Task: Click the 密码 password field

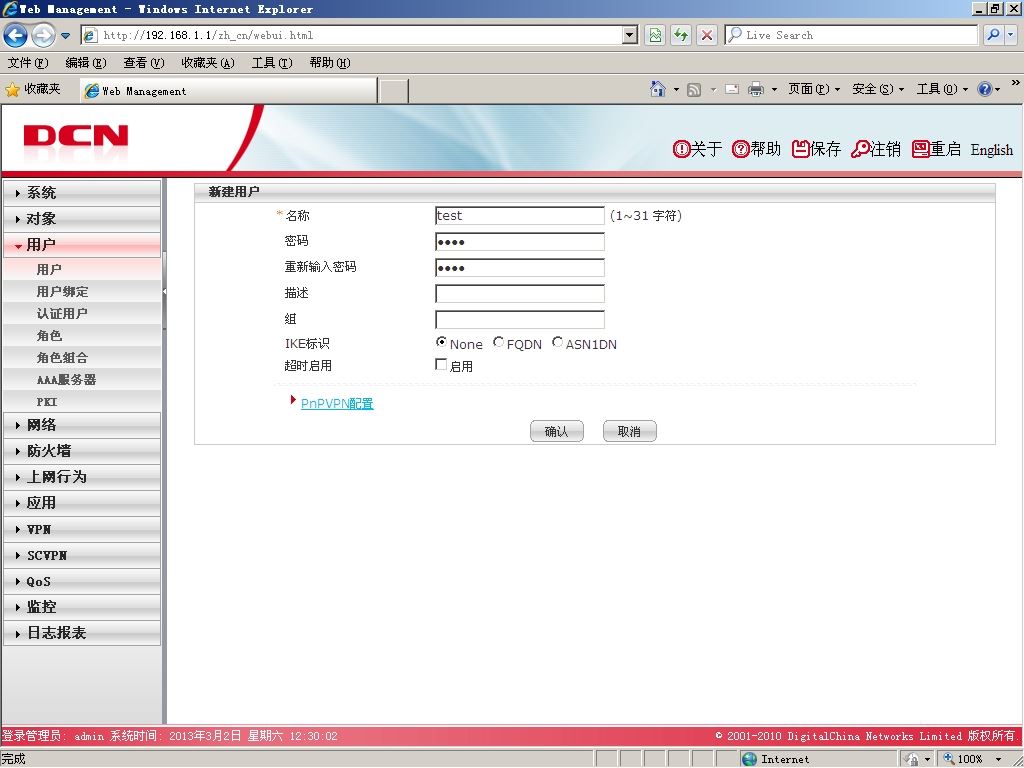Action: pyautogui.click(x=520, y=242)
